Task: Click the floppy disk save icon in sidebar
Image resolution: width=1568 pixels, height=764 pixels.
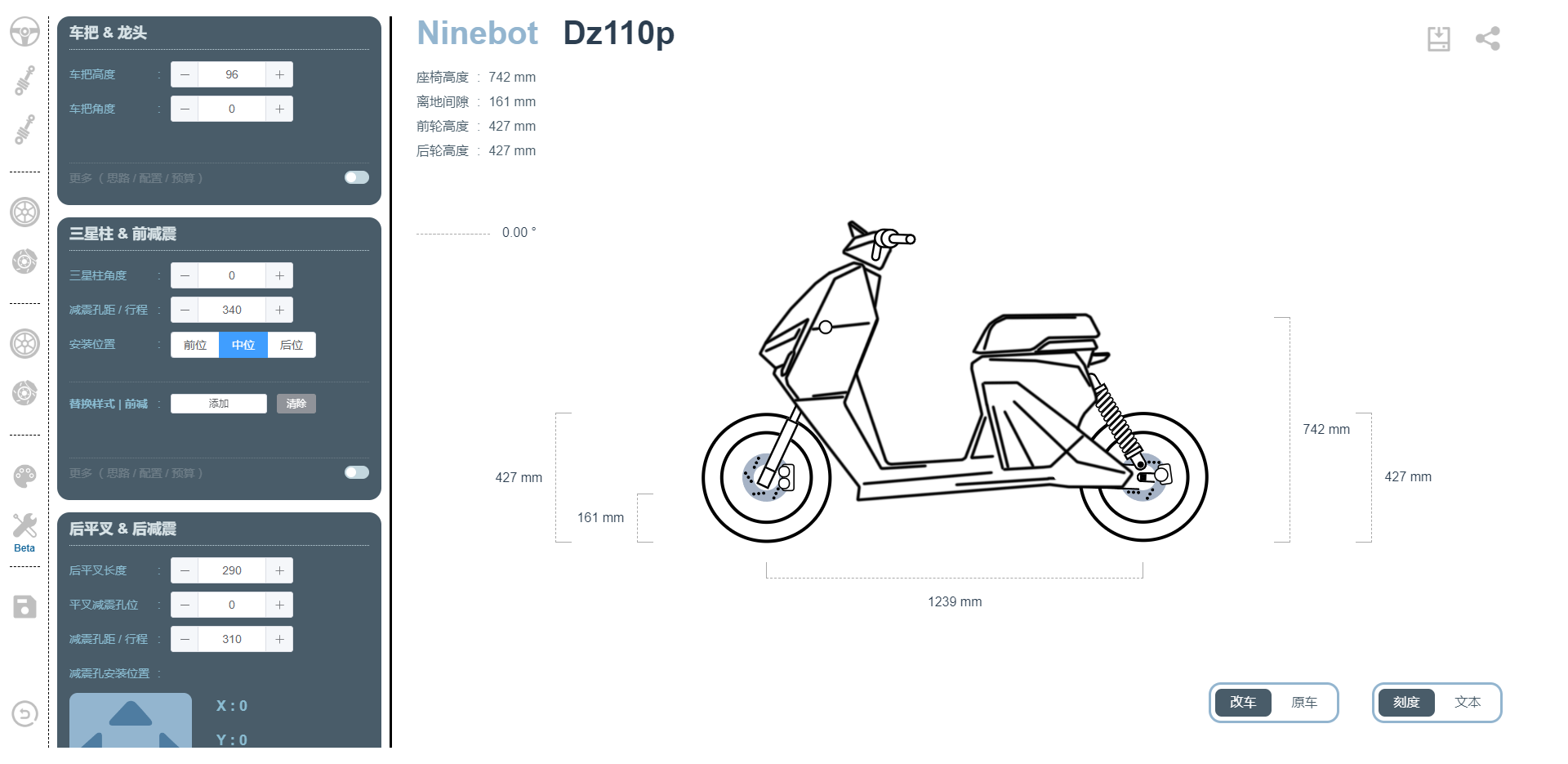Action: coord(24,606)
